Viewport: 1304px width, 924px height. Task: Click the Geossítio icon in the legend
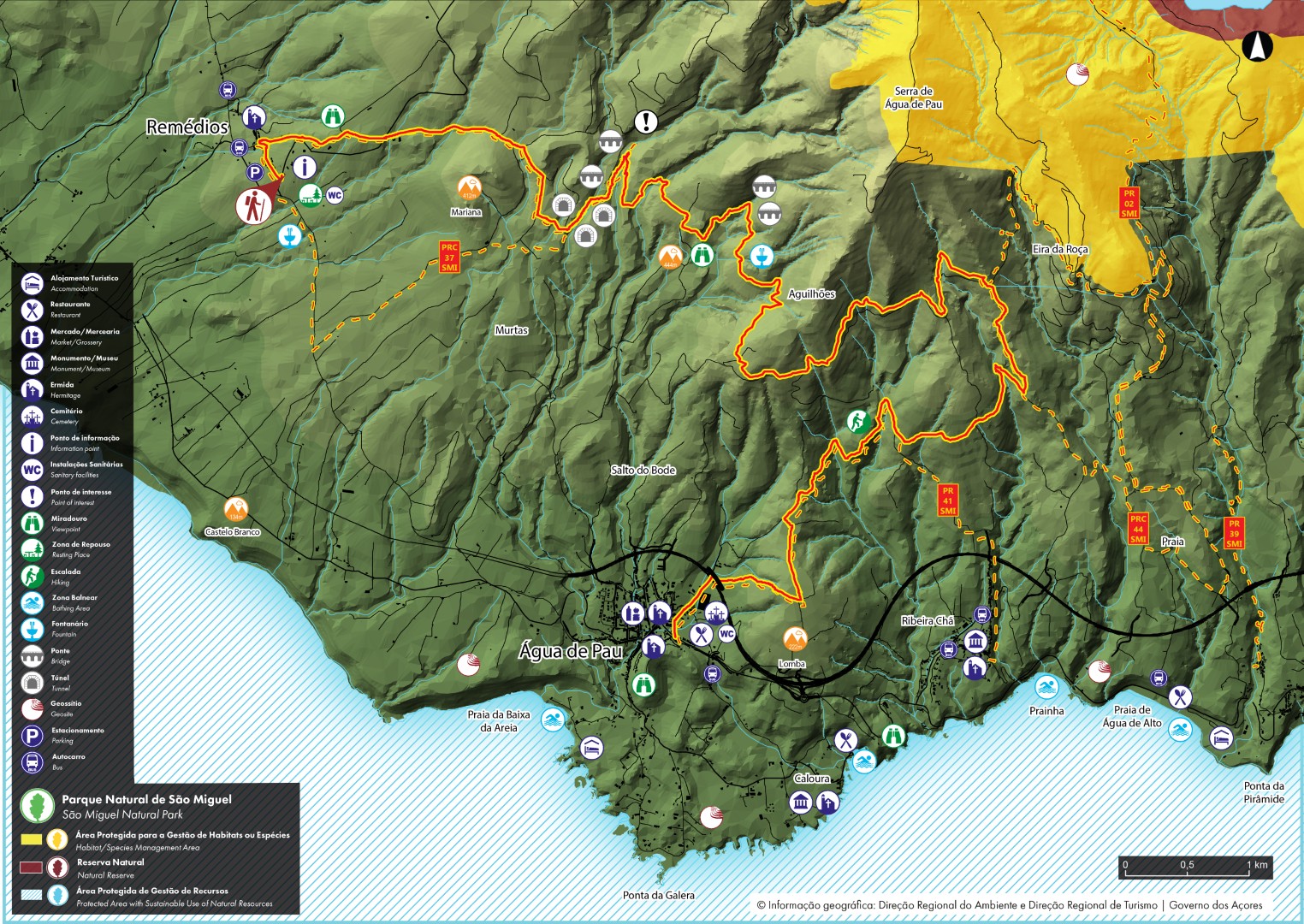[33, 708]
